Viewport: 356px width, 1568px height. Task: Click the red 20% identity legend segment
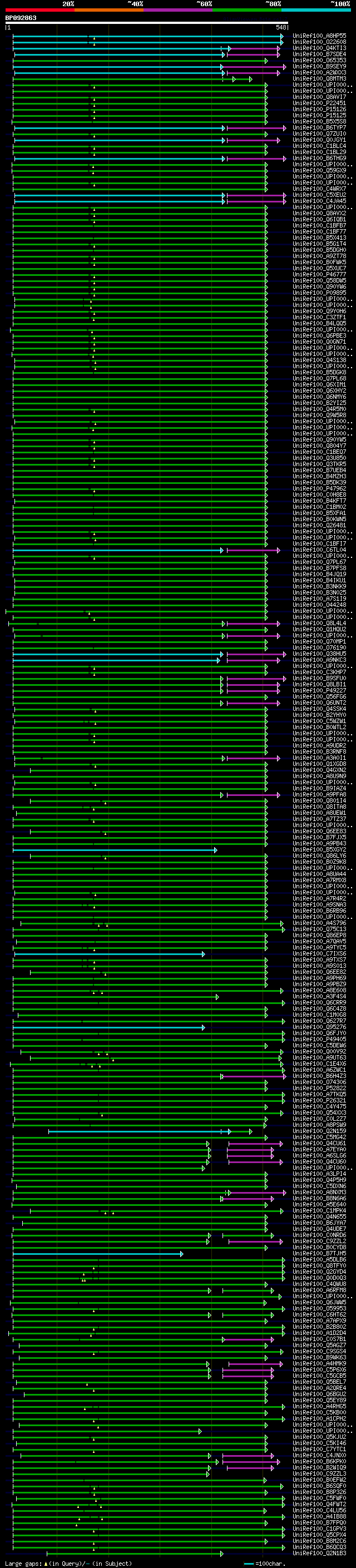(40, 10)
